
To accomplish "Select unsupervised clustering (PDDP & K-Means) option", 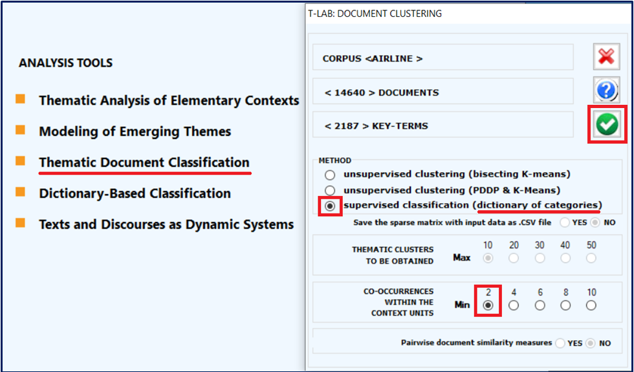I will [x=330, y=190].
